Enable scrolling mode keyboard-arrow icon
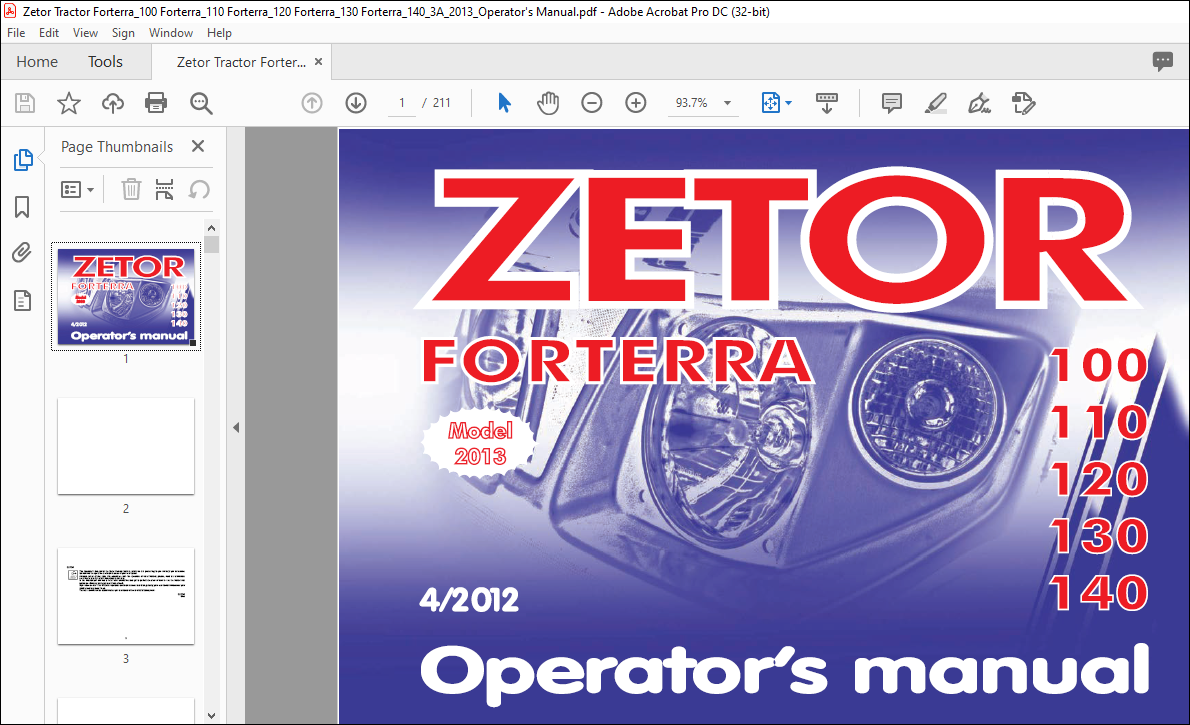1190x725 pixels. [826, 102]
